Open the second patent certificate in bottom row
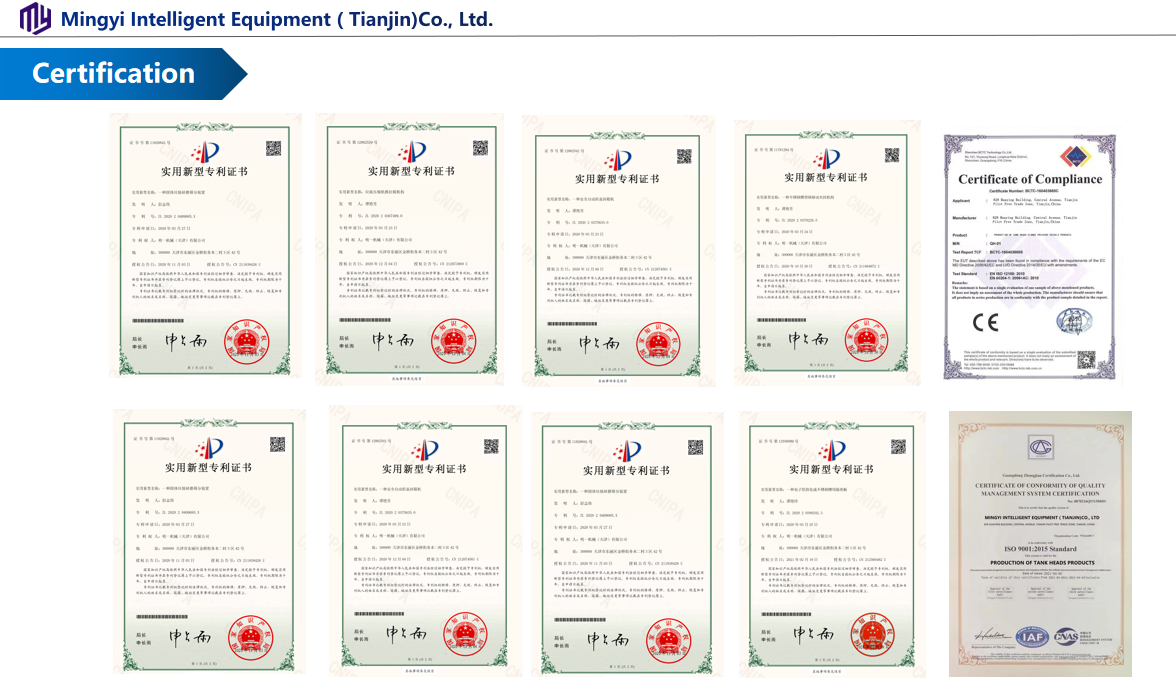This screenshot has width=1176, height=699. point(424,542)
